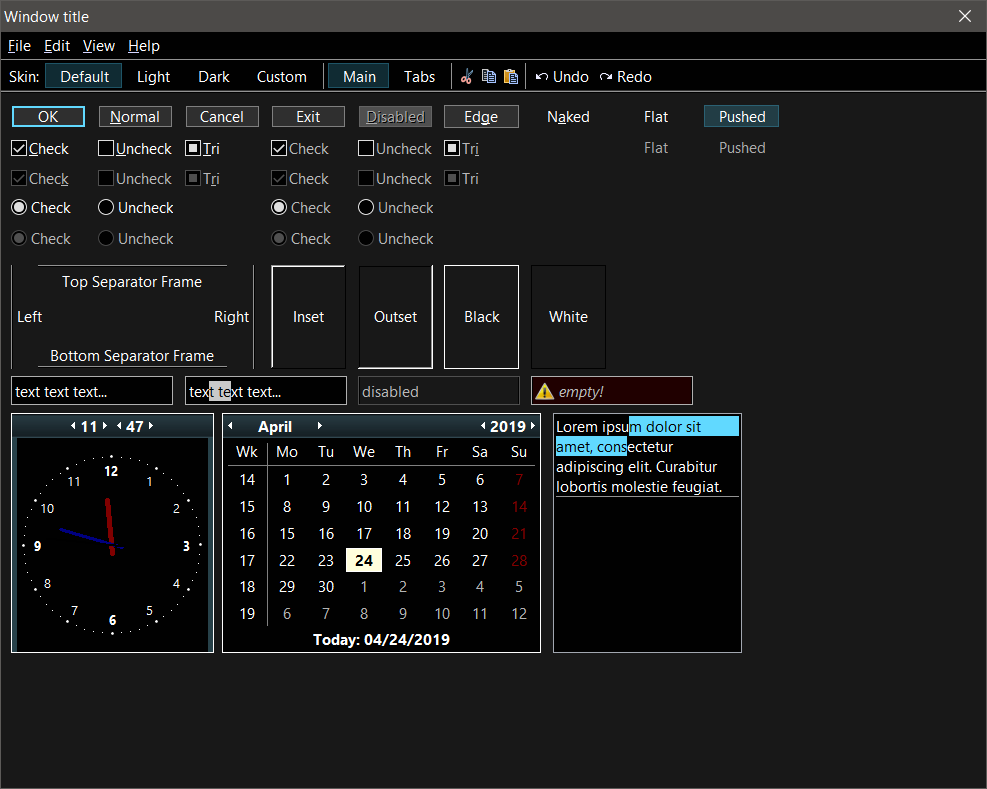Click the Cancel button
The image size is (987, 789).
click(x=222, y=117)
